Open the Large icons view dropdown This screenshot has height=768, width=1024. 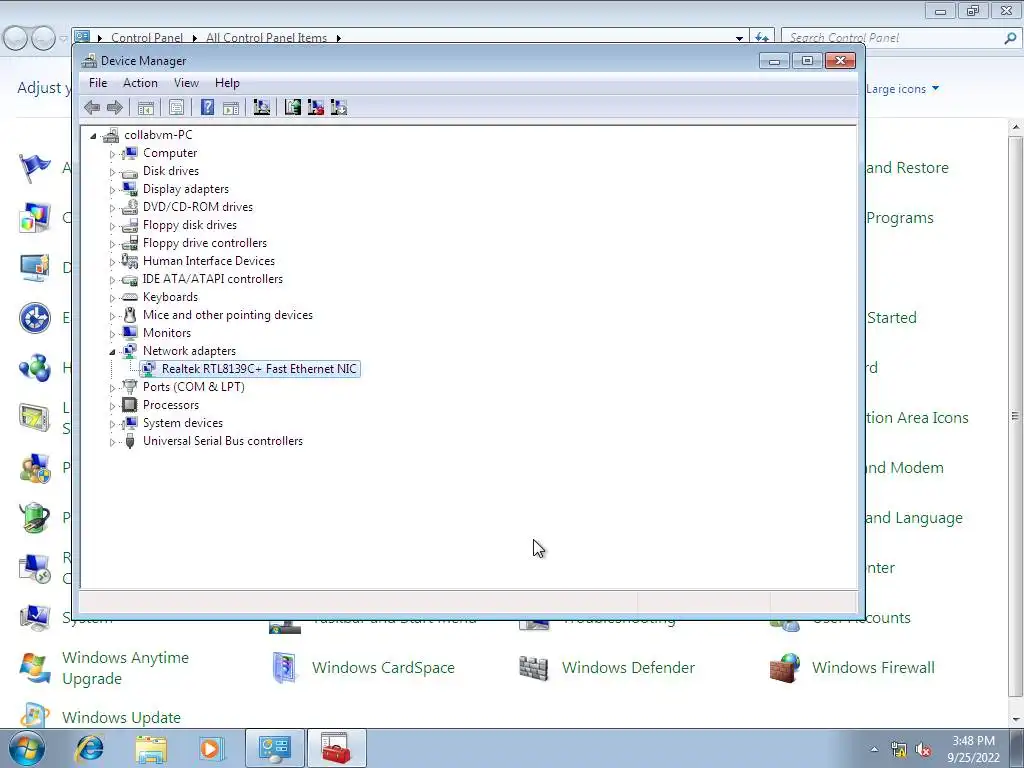point(903,89)
